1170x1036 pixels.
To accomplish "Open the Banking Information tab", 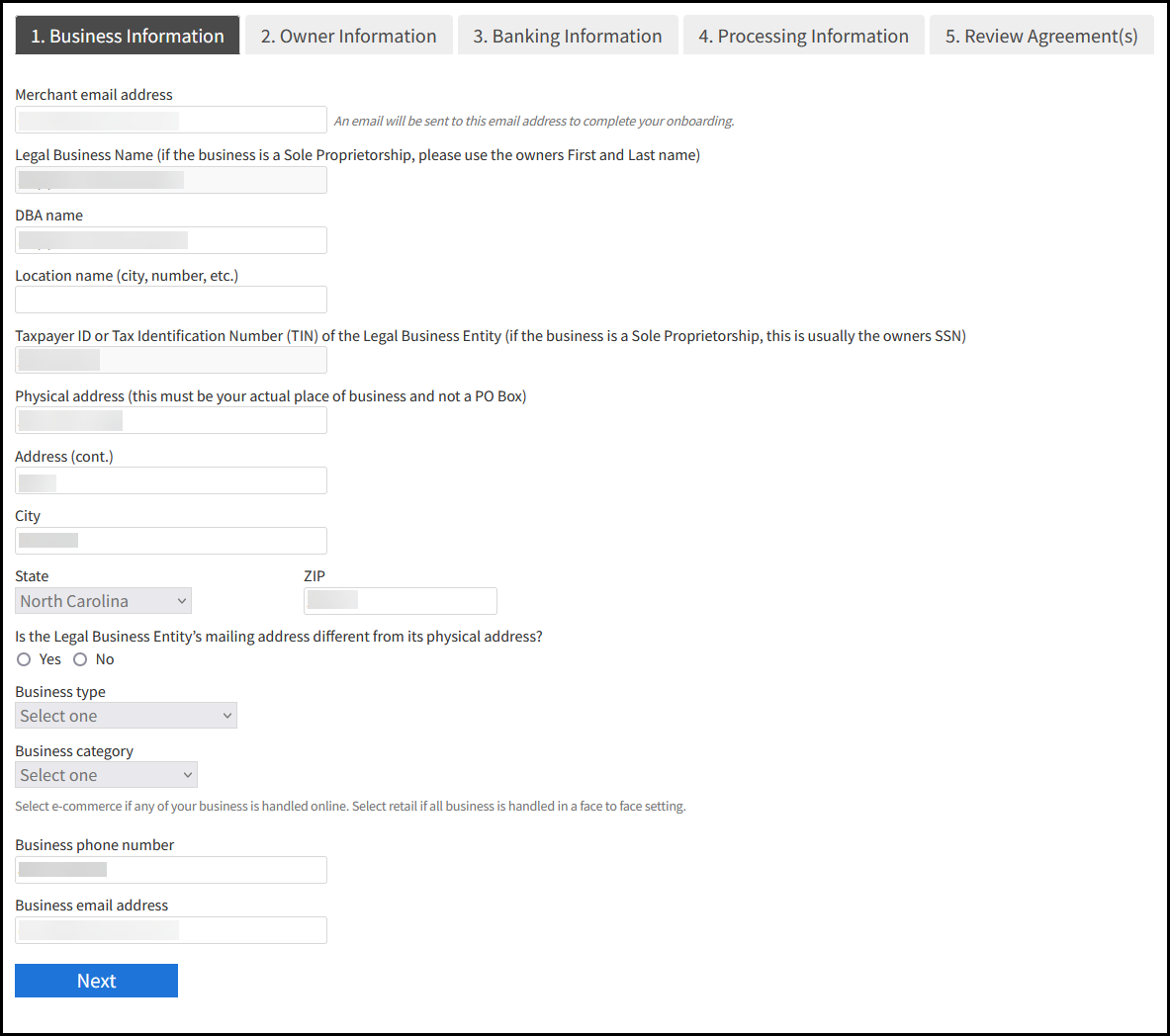I will 568,35.
